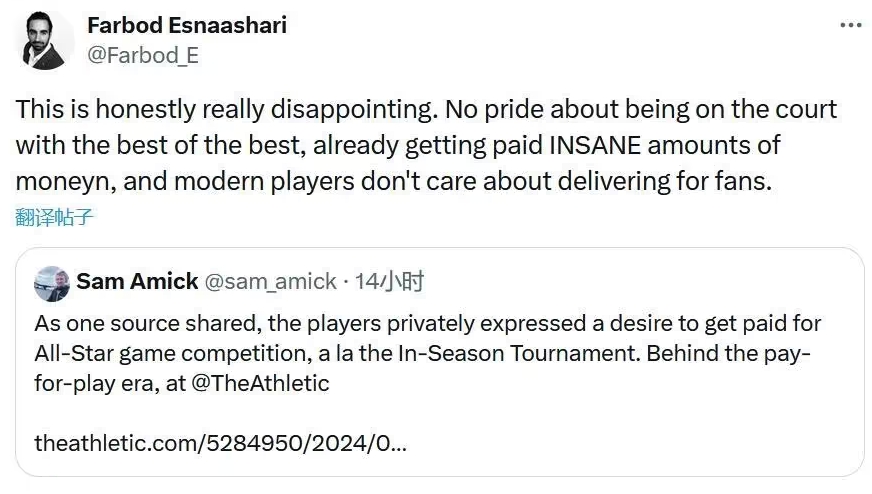Click "Behind the pay-" text in quote
Screen dimensions: 872x494
point(729,354)
